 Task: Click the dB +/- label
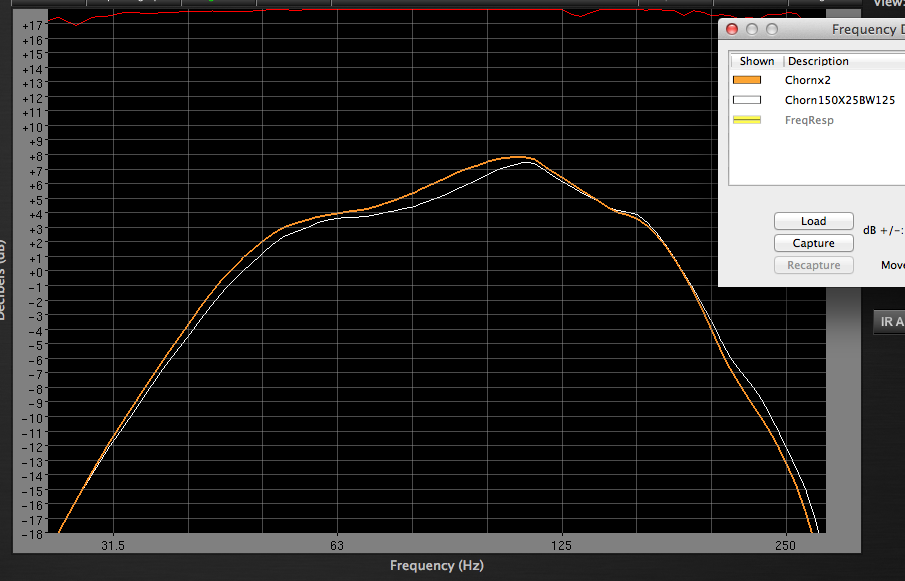pyautogui.click(x=883, y=230)
